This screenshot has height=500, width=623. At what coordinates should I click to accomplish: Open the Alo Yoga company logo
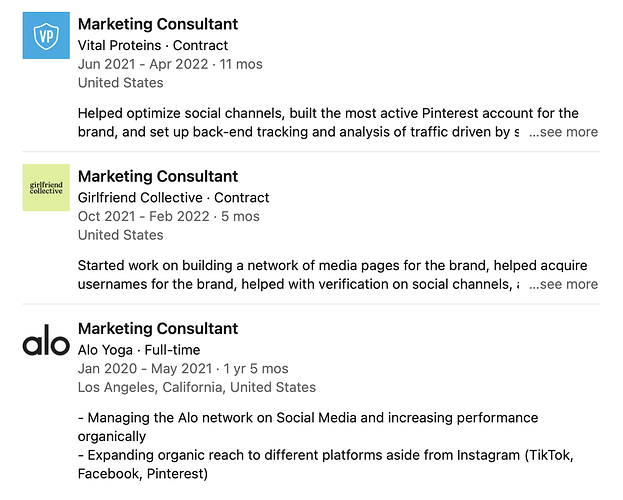pos(46,340)
